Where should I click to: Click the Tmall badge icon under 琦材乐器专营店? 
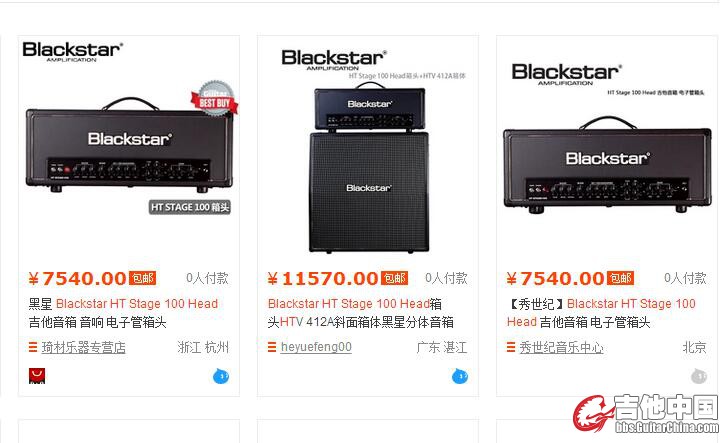click(37, 376)
